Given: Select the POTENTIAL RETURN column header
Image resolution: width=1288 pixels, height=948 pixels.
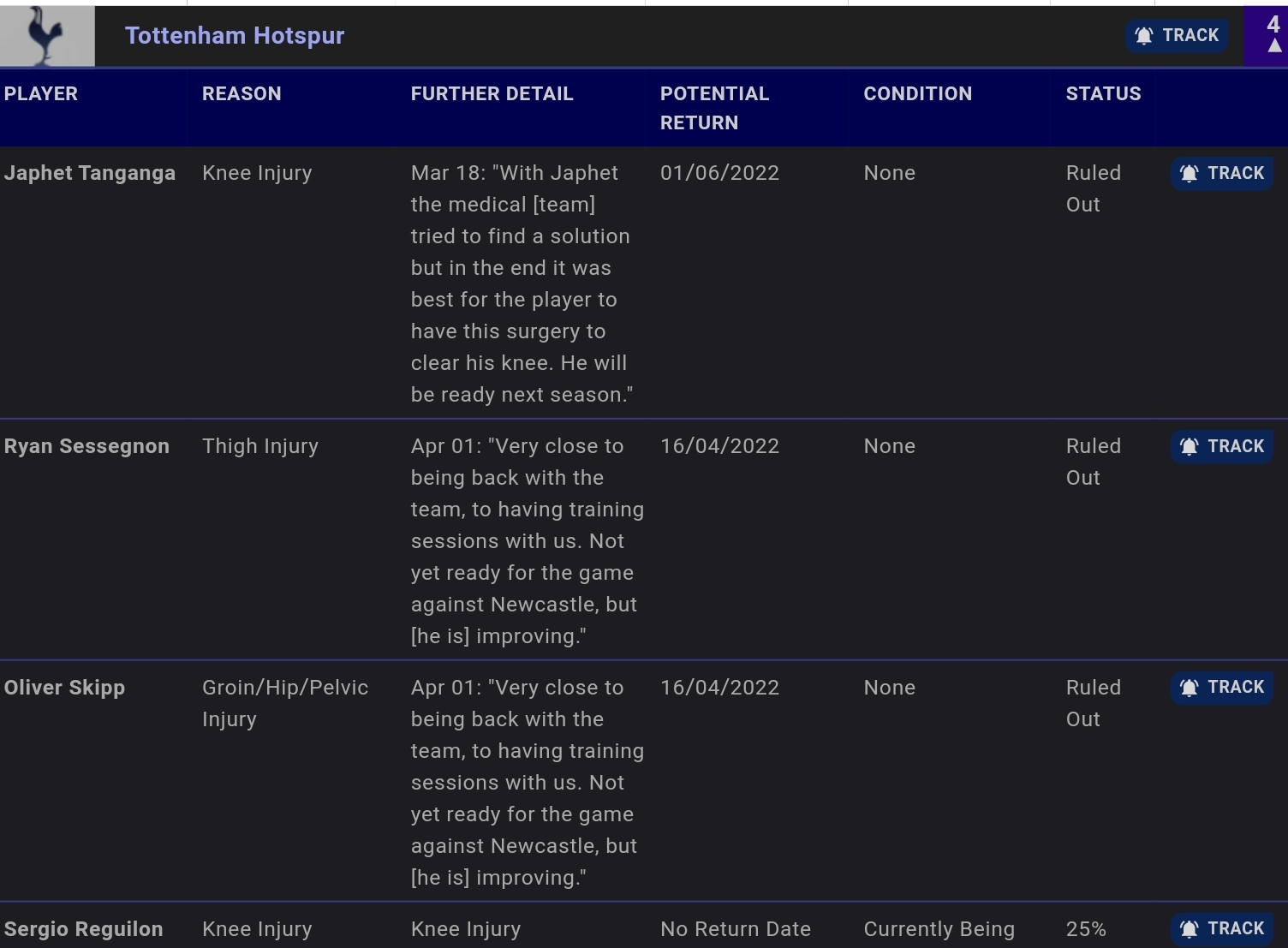Looking at the screenshot, I should [714, 108].
